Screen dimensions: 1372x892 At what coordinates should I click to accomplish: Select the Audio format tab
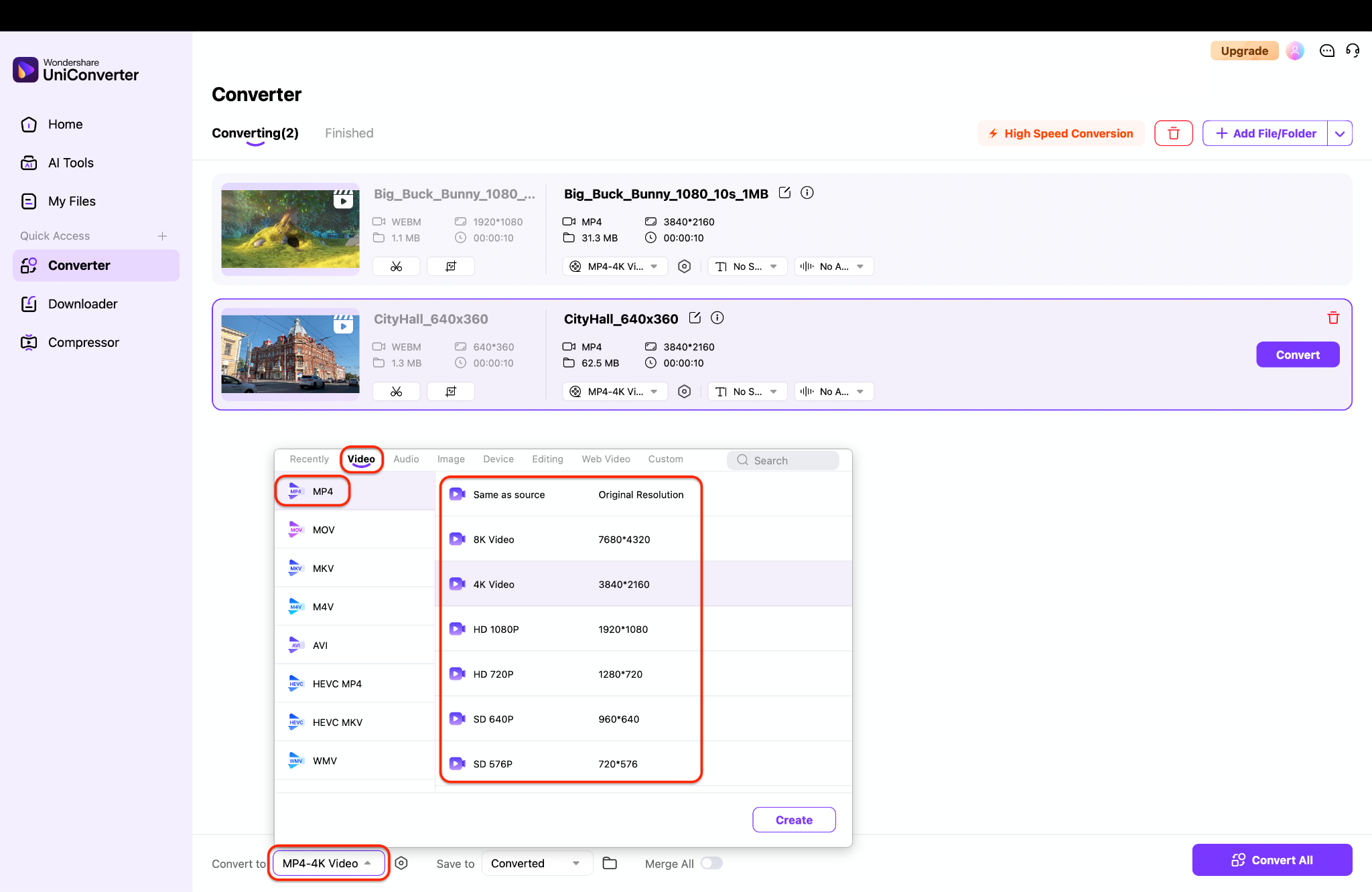coord(406,459)
